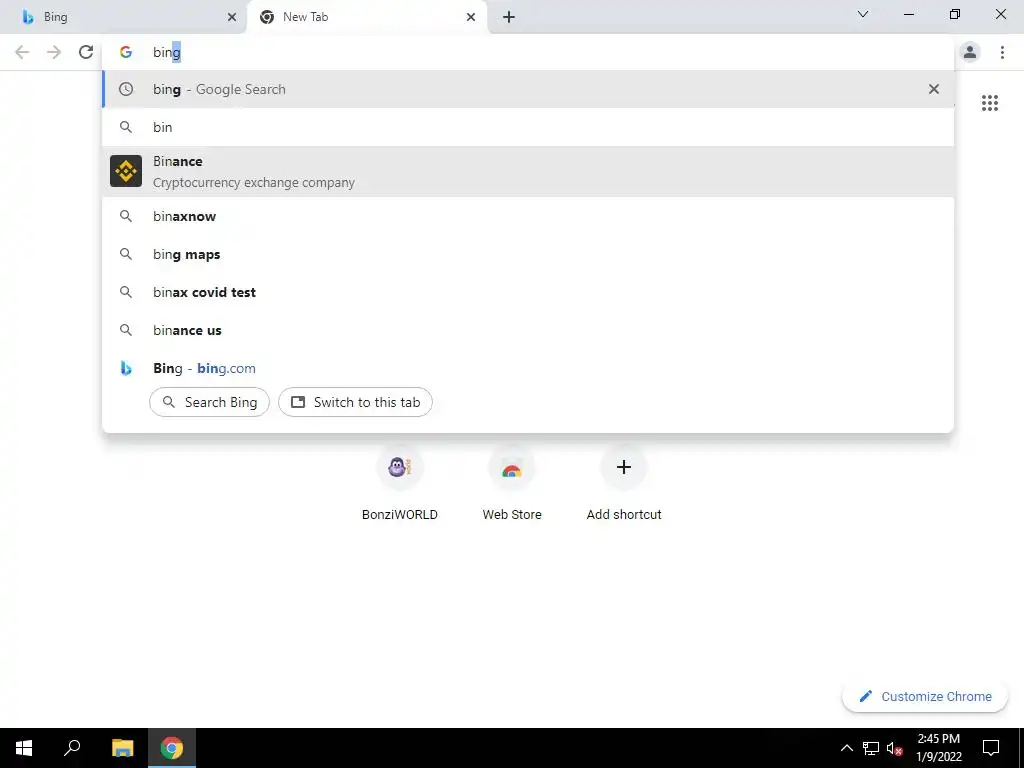
Task: Click the muted volume tray icon
Action: (x=894, y=748)
